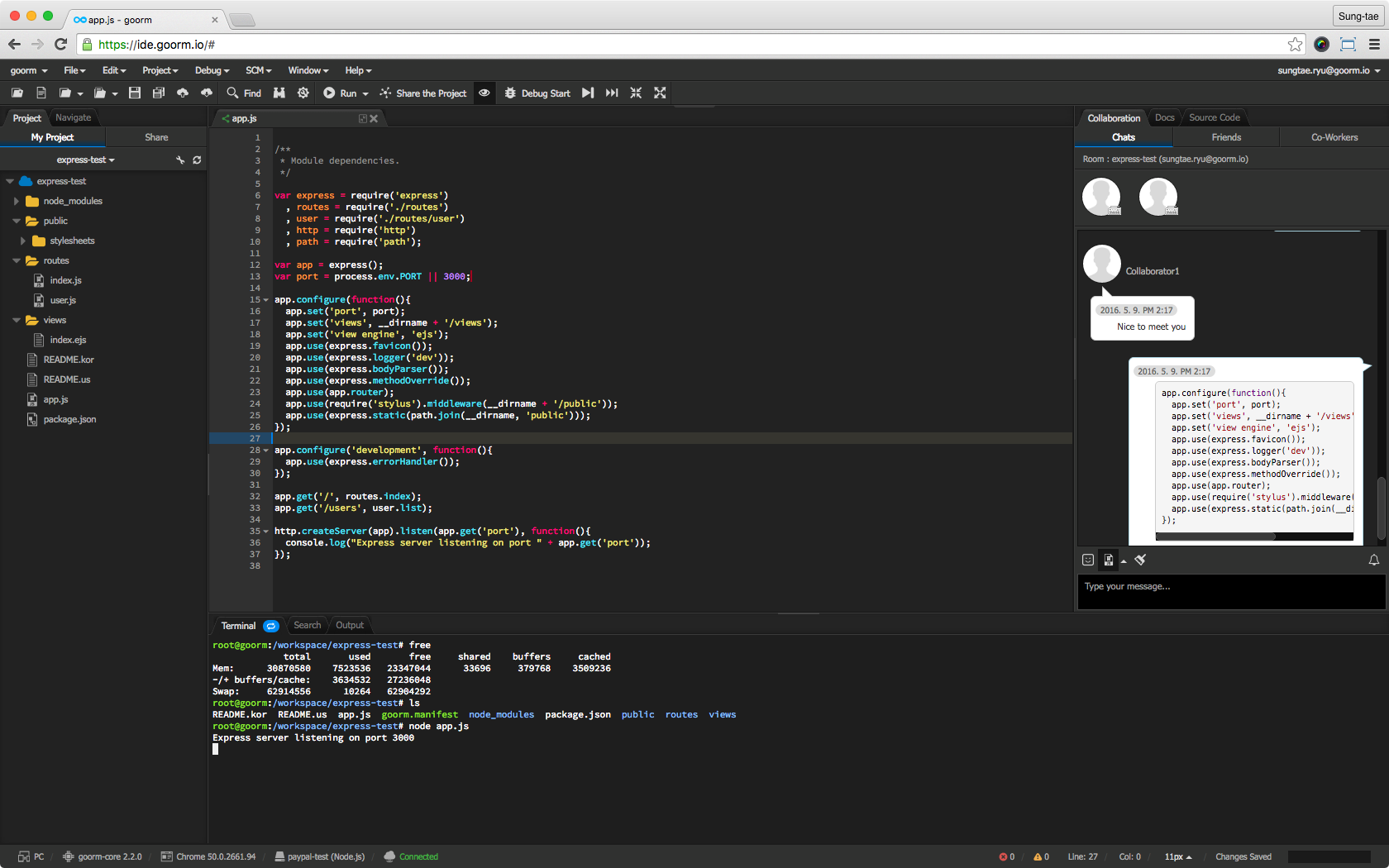Toggle the fullscreen expand icon in toolbar
This screenshot has width=1389, height=868.
660,93
